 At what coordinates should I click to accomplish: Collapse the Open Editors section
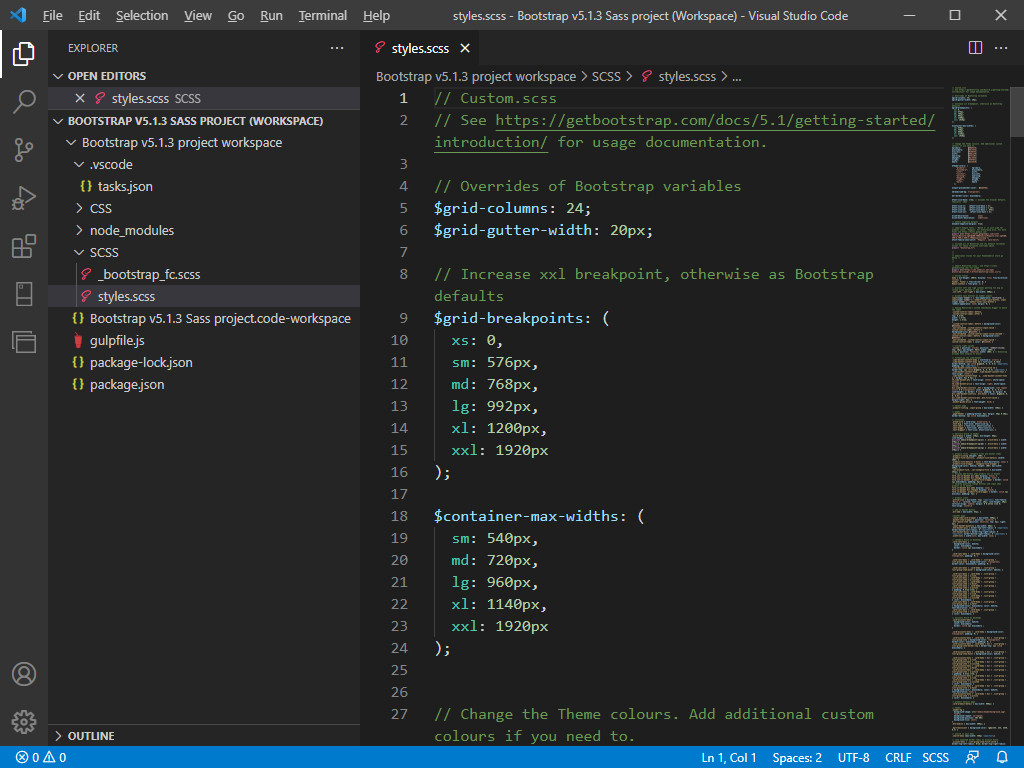[205, 76]
